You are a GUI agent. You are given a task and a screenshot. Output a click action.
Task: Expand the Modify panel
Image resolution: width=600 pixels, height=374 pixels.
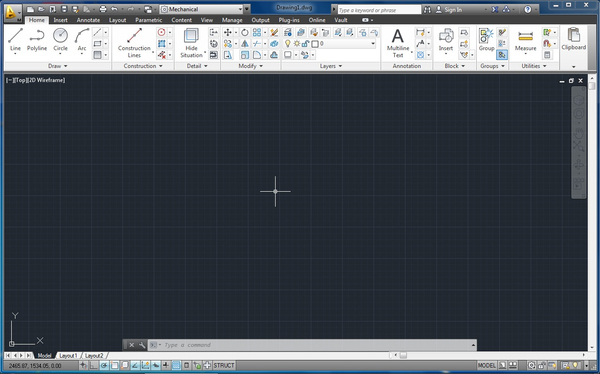tap(251, 66)
